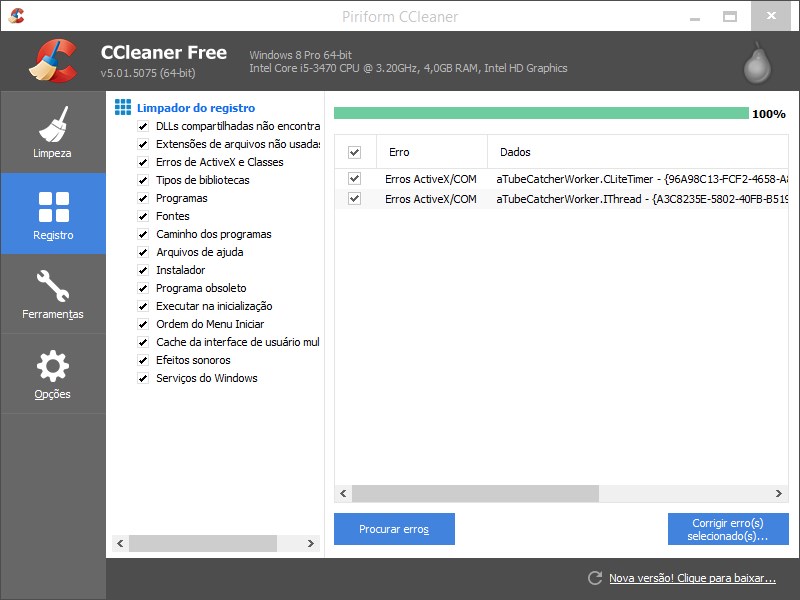This screenshot has height=600, width=800.
Task: Maximize the CCleaner window
Action: (x=730, y=17)
